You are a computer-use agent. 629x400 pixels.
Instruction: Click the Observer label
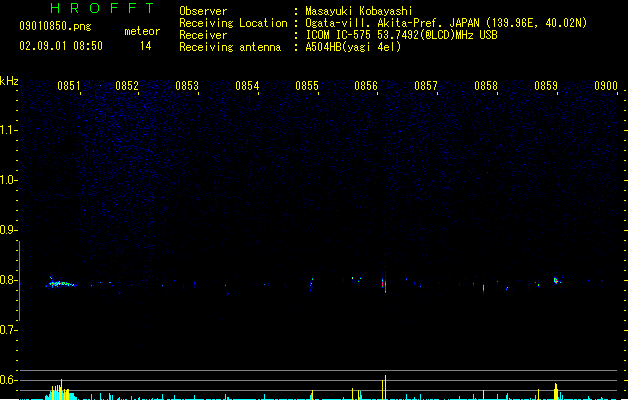203,11
